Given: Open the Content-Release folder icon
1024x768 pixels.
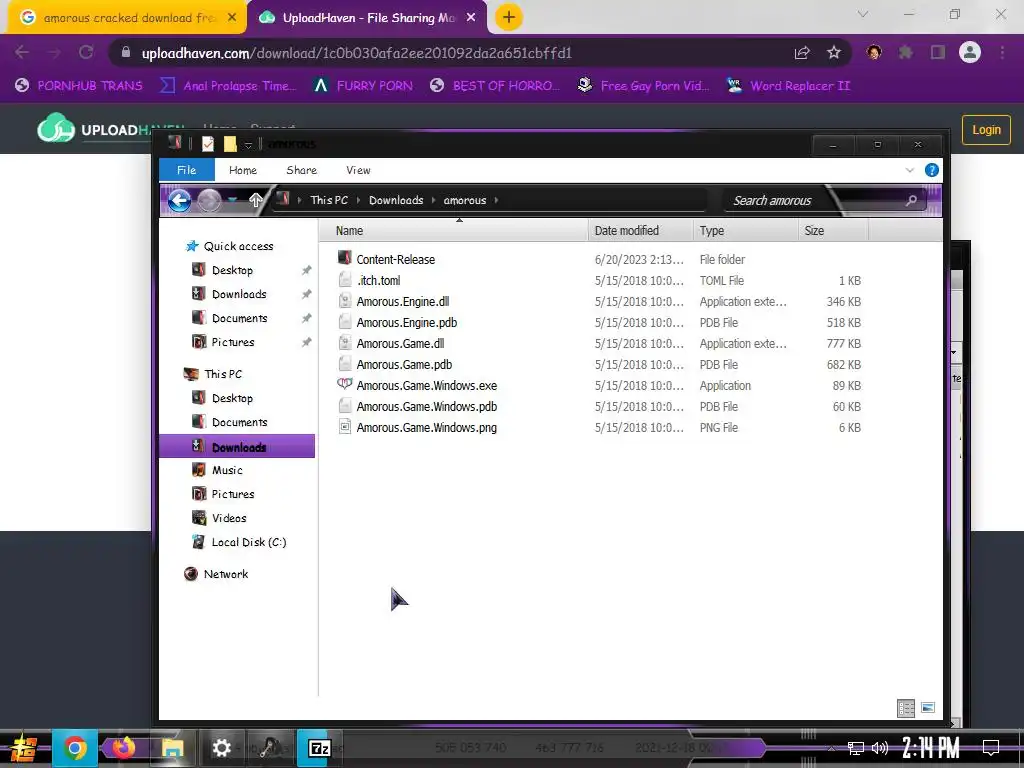Looking at the screenshot, I should [345, 258].
